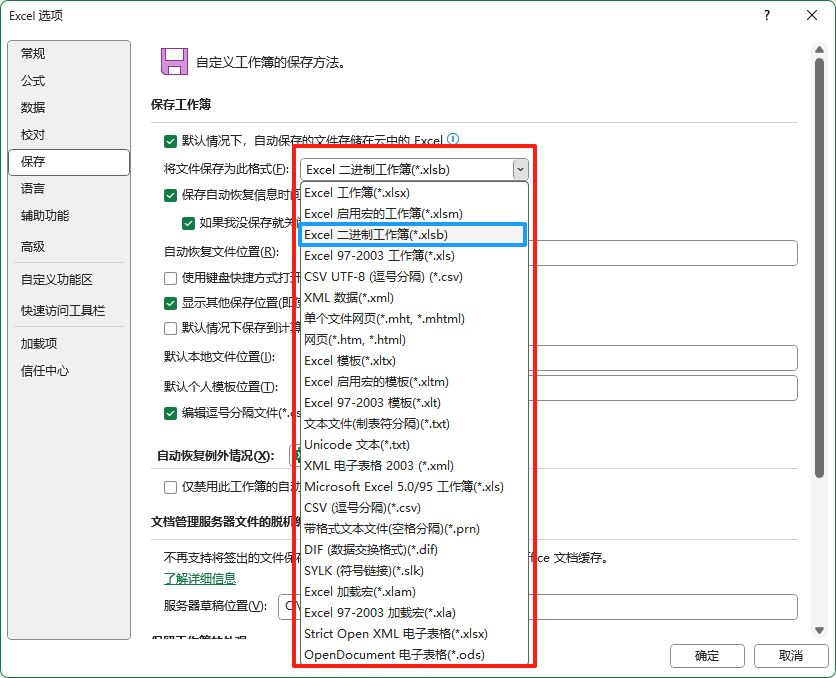
Task: Click the vertical scrollbar thumb
Action: coord(819,268)
